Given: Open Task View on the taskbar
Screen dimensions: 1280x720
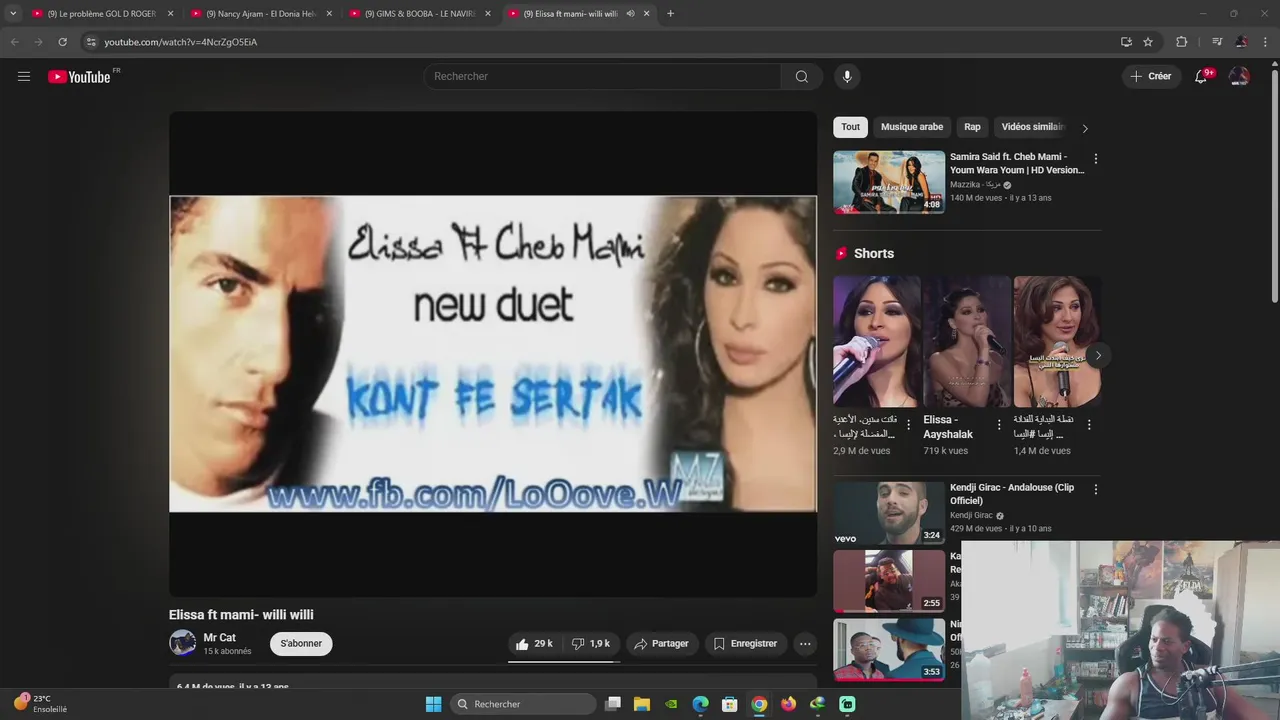Looking at the screenshot, I should tap(613, 704).
